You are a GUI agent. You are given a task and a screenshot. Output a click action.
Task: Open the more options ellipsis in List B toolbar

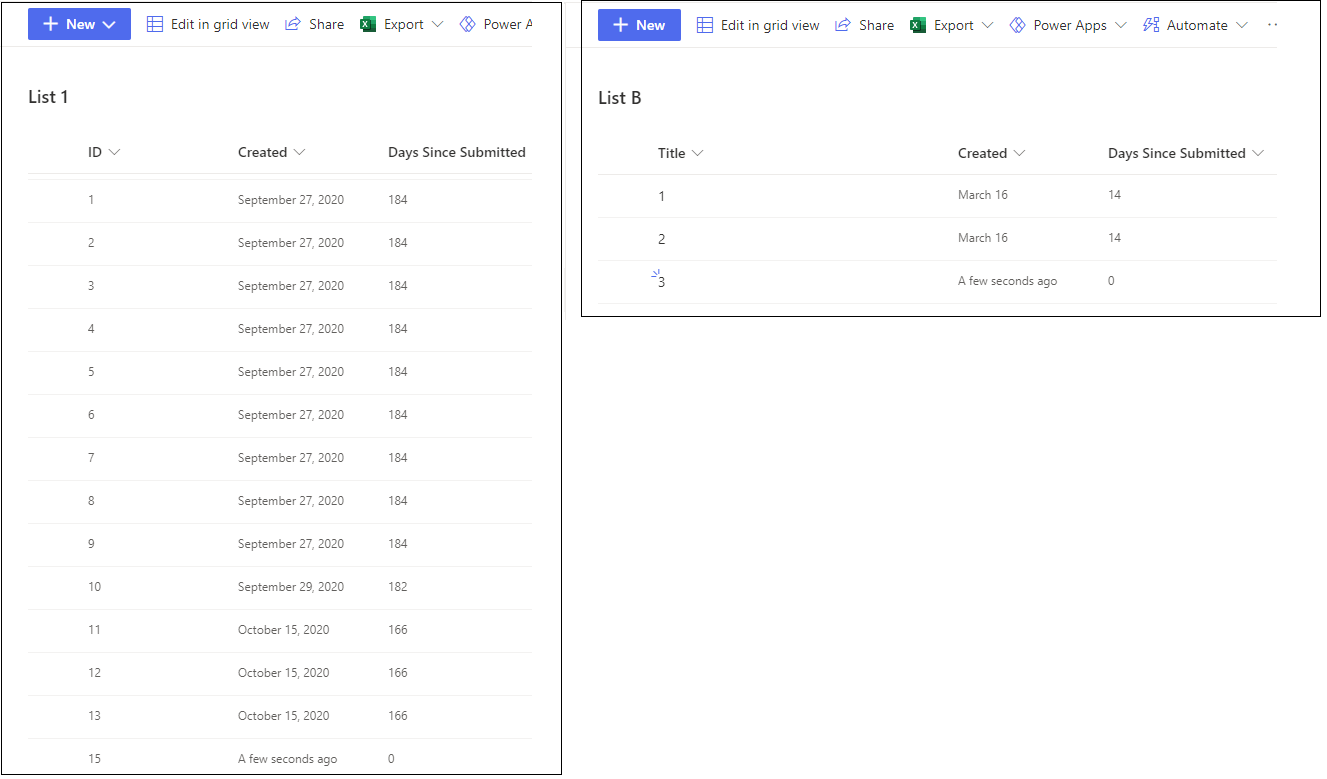1272,25
